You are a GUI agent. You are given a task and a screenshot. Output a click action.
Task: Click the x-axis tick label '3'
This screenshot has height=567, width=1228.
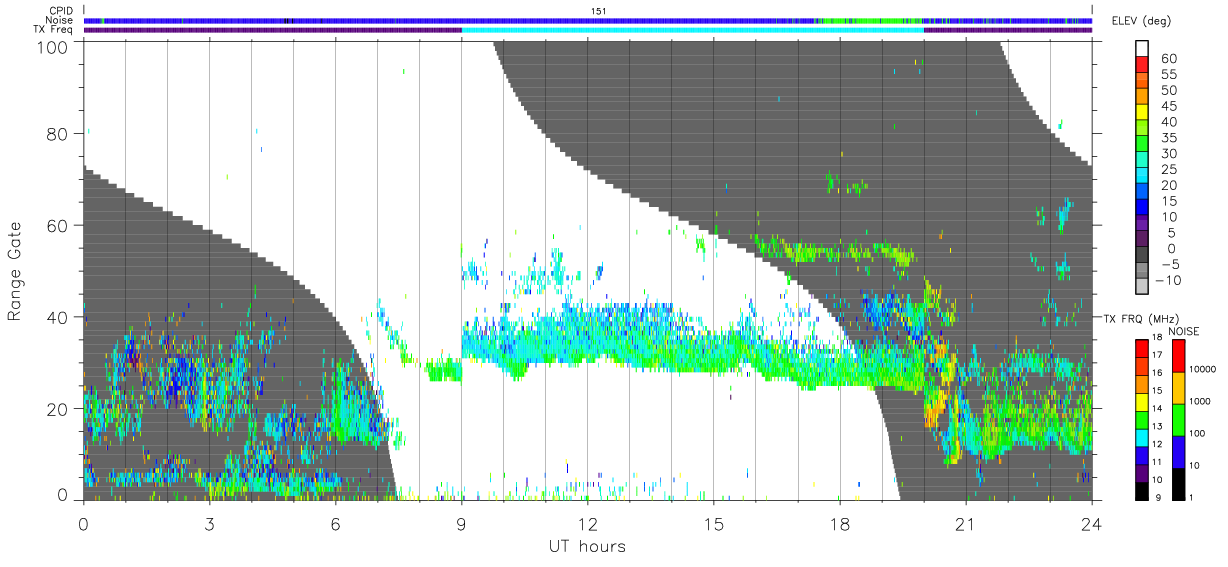(210, 523)
